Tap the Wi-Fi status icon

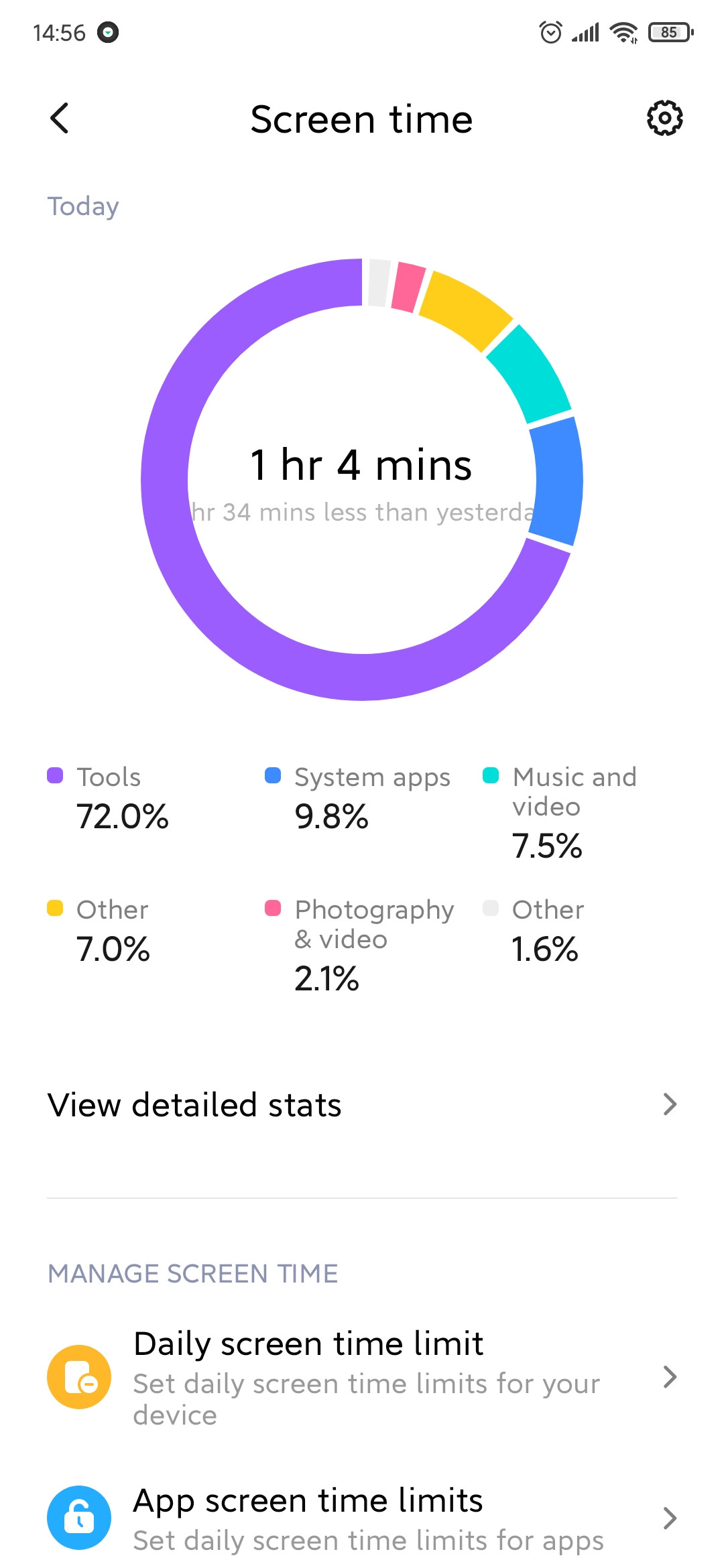click(623, 32)
